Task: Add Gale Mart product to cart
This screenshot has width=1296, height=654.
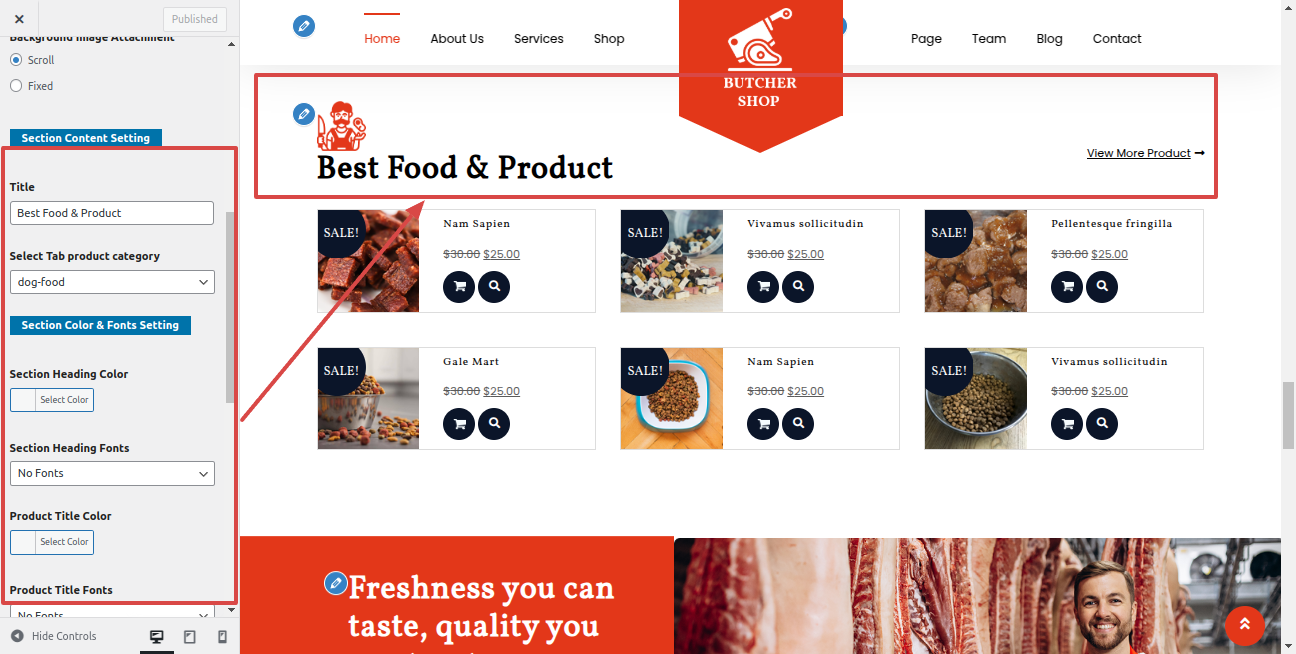Action: point(459,424)
